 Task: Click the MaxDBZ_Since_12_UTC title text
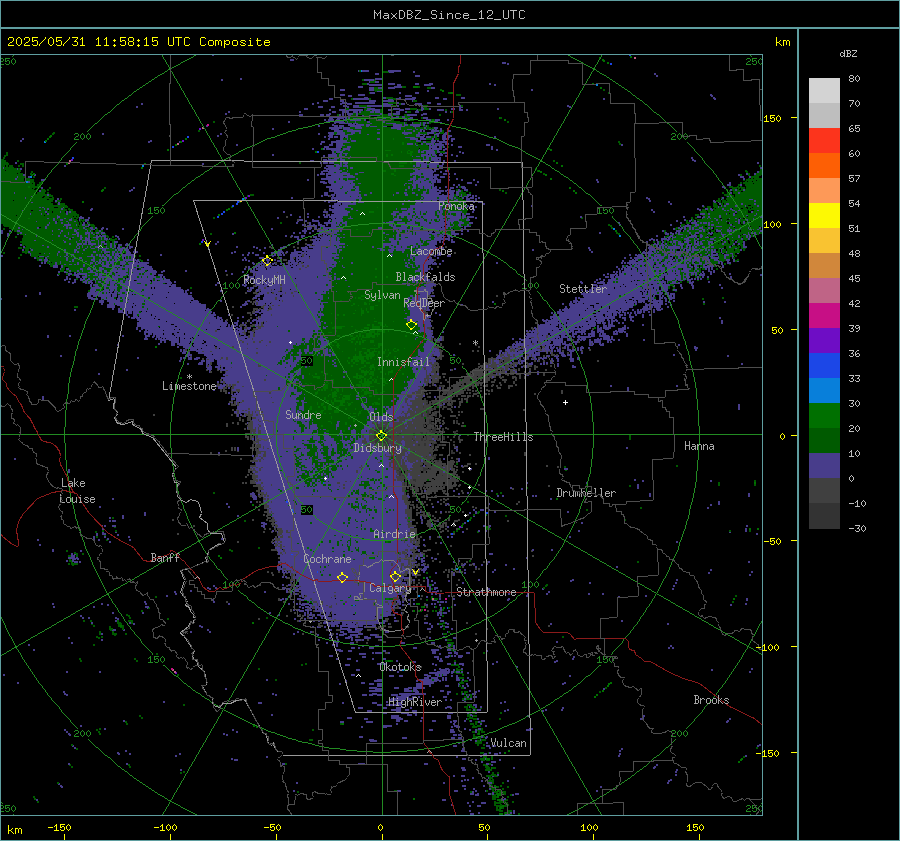(449, 15)
